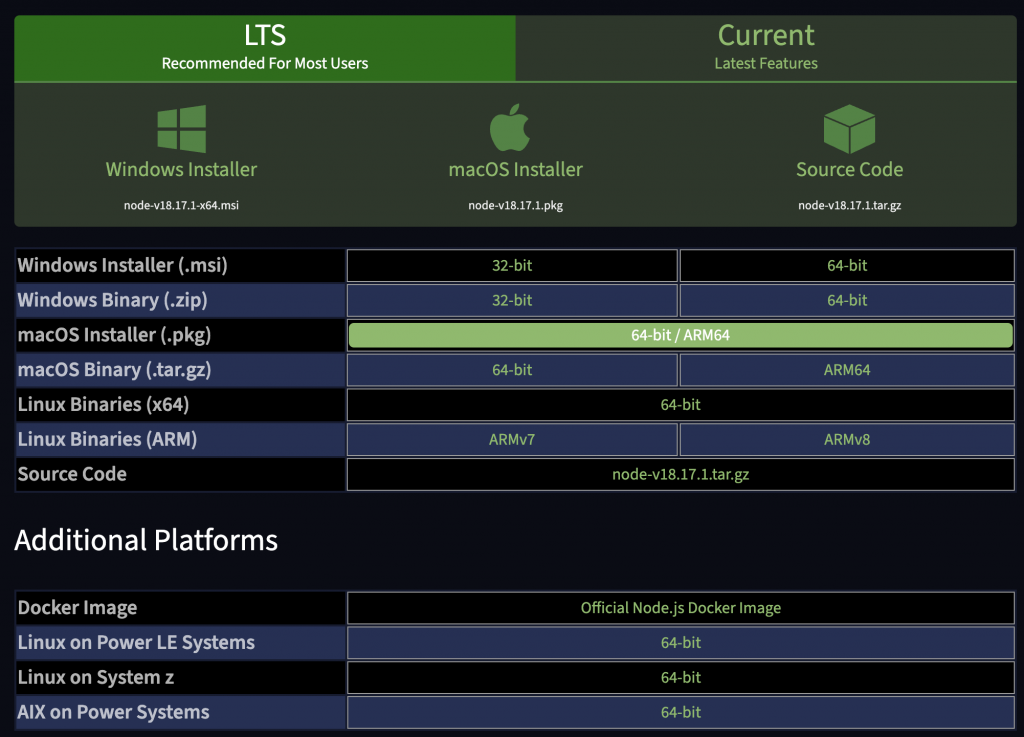Open the Source Code heading link
The height and width of the screenshot is (737, 1024).
(x=849, y=169)
